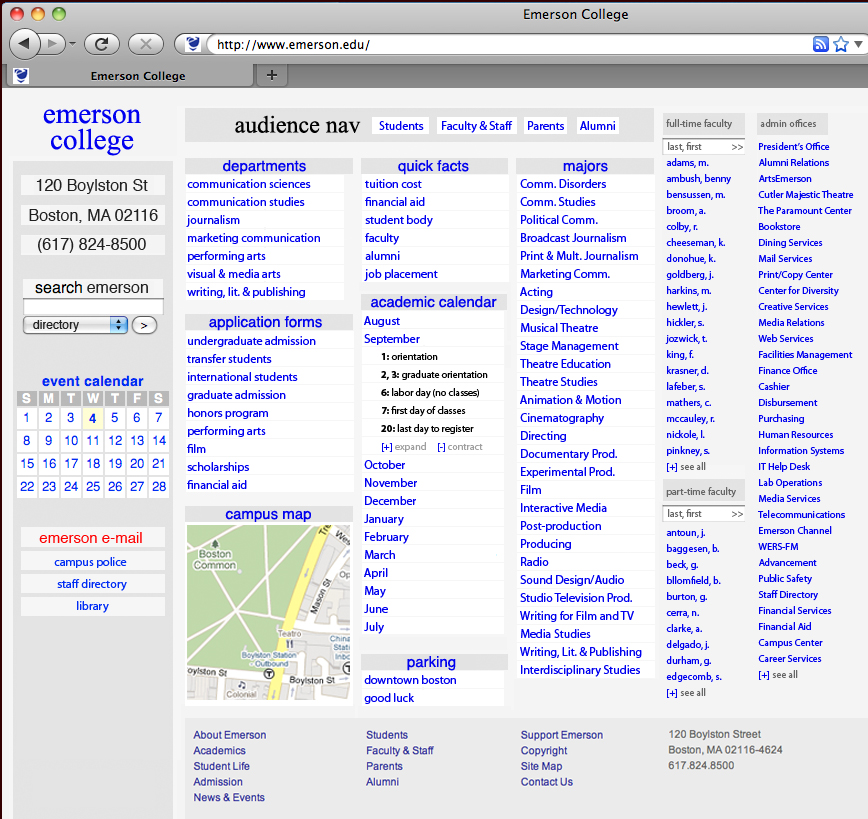This screenshot has width=868, height=819.
Task: Click the Stop loading X button
Action: [145, 43]
